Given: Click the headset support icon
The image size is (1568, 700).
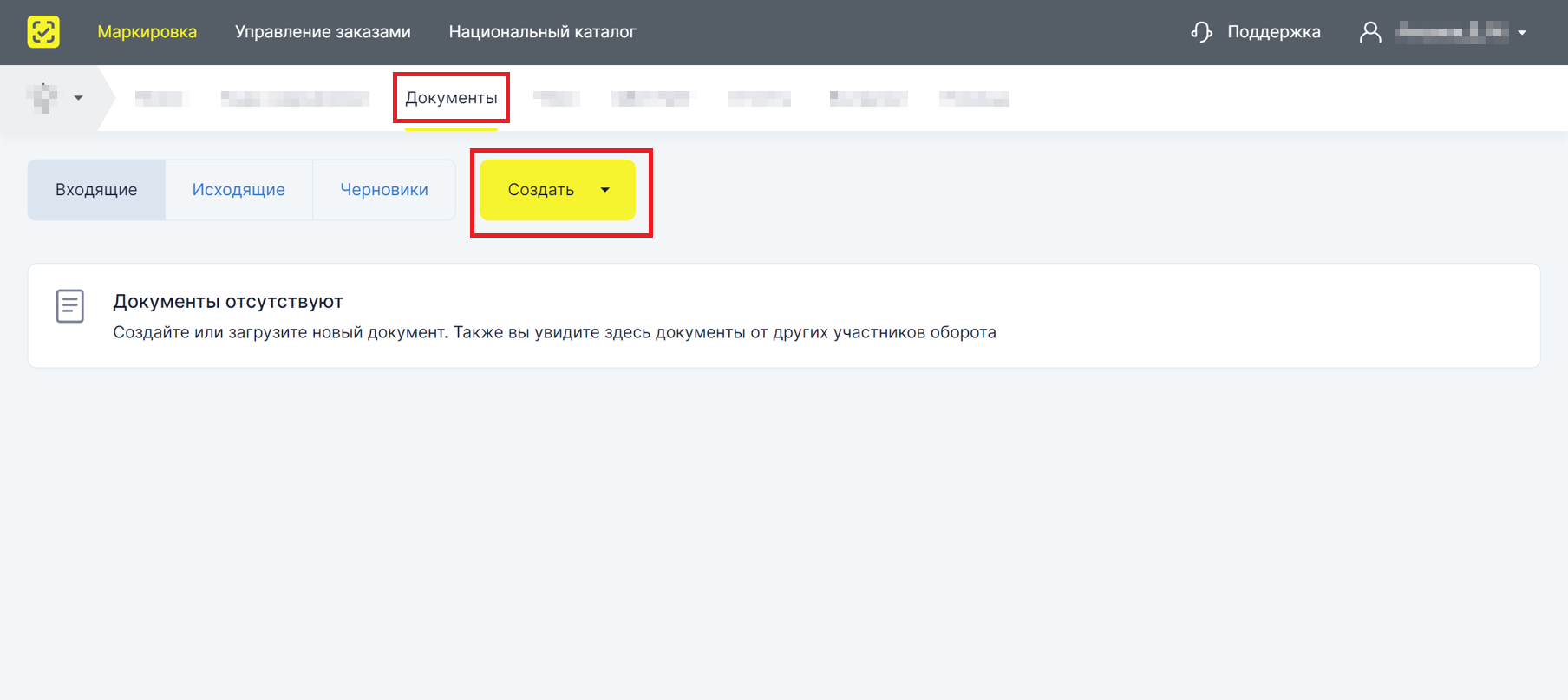Looking at the screenshot, I should (x=1201, y=32).
